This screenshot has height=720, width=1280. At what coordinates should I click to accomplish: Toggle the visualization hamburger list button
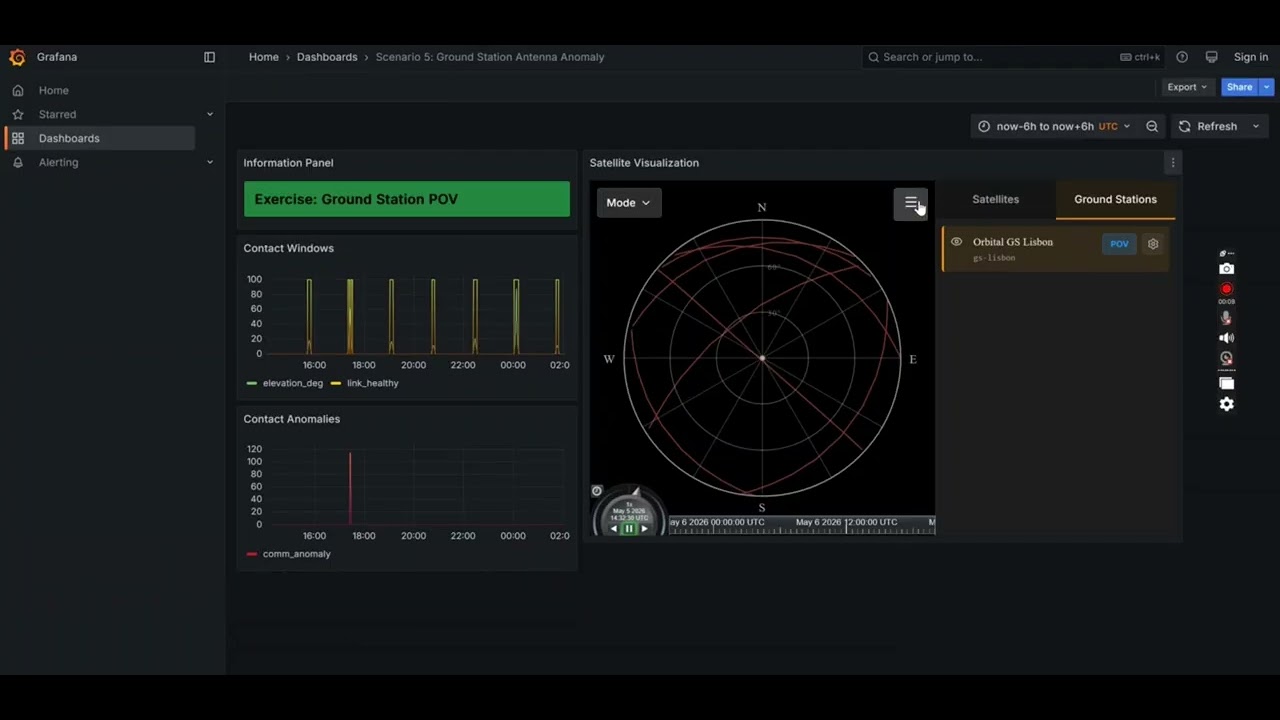pyautogui.click(x=910, y=203)
